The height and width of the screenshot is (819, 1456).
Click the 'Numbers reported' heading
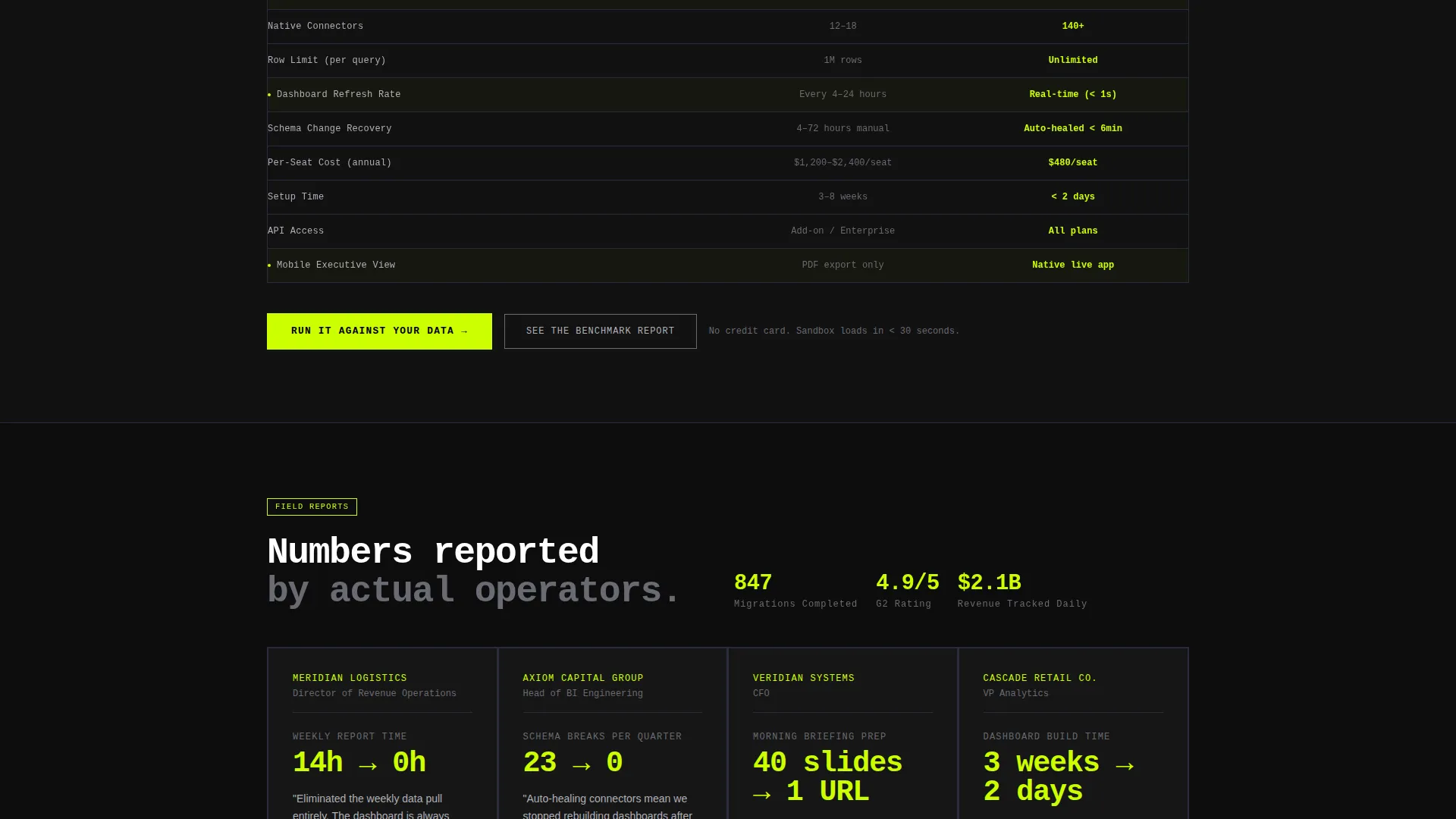[433, 552]
